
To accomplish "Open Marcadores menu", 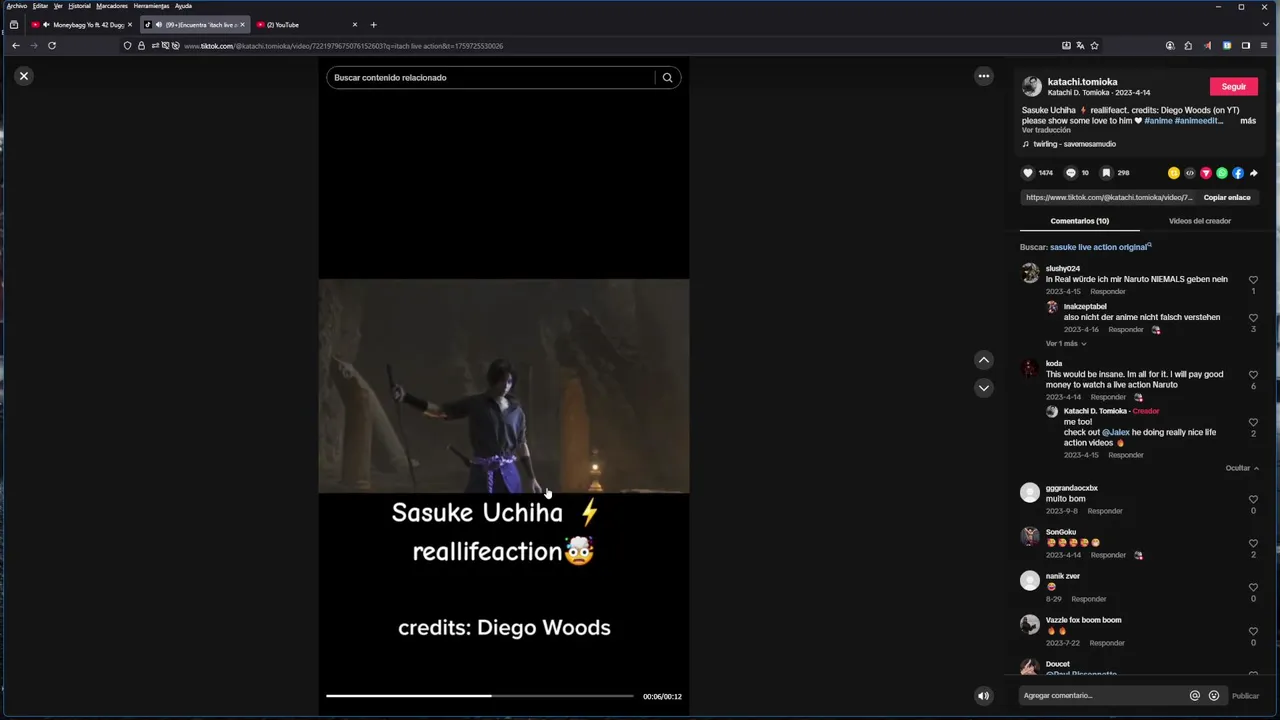I will coord(112,6).
